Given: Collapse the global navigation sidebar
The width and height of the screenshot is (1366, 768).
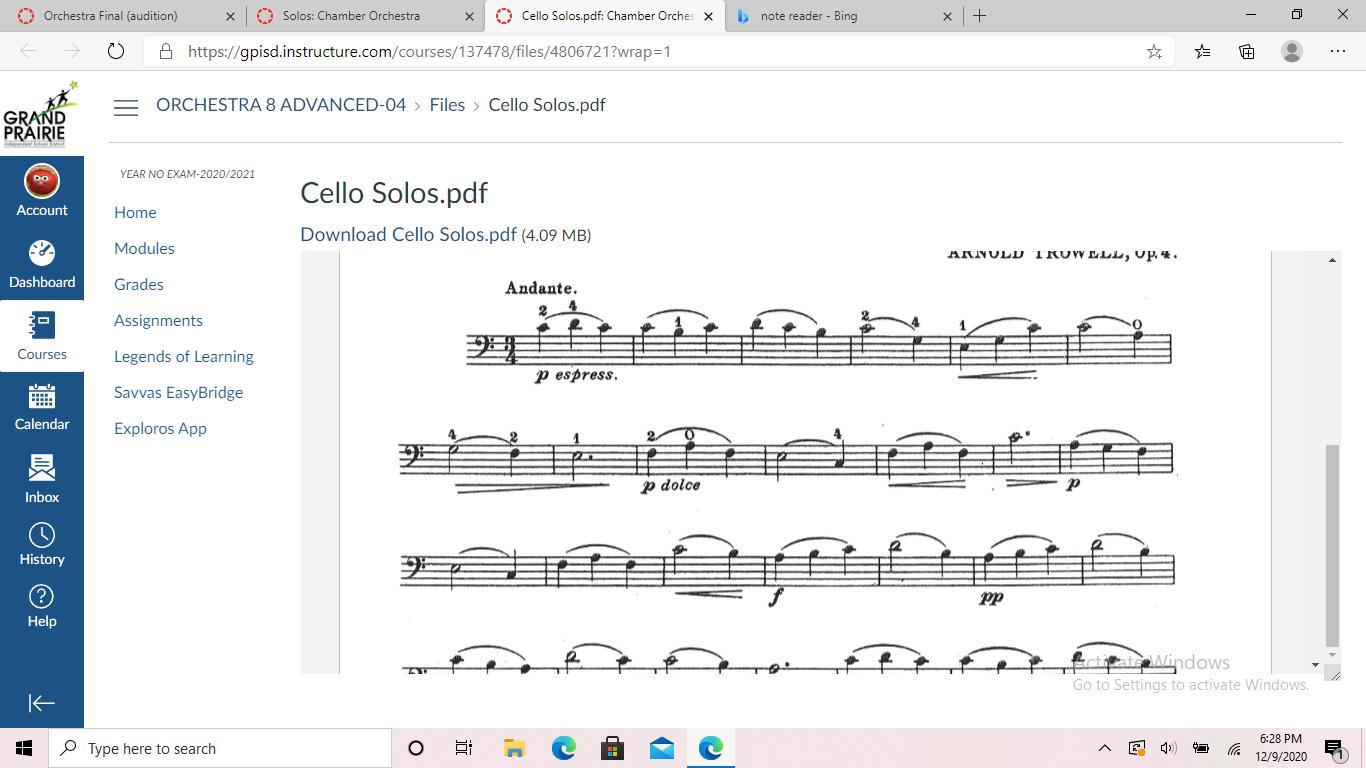Looking at the screenshot, I should 42,703.
